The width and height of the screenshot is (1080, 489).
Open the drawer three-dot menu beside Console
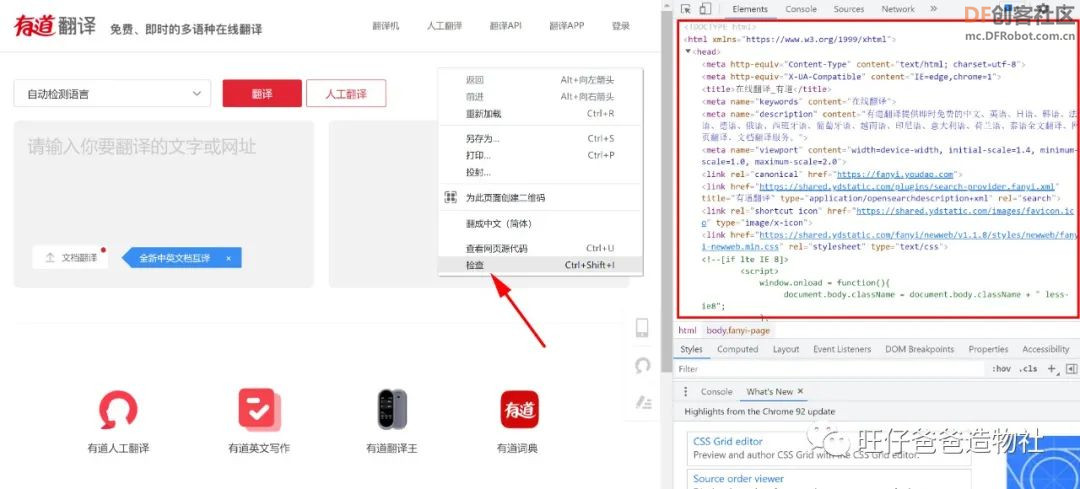click(685, 391)
